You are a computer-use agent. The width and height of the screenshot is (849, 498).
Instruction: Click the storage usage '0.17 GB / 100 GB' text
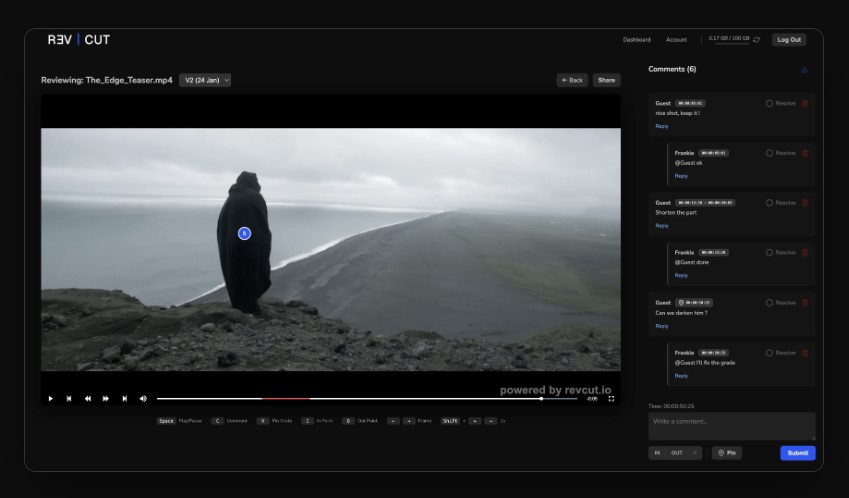[x=729, y=38]
